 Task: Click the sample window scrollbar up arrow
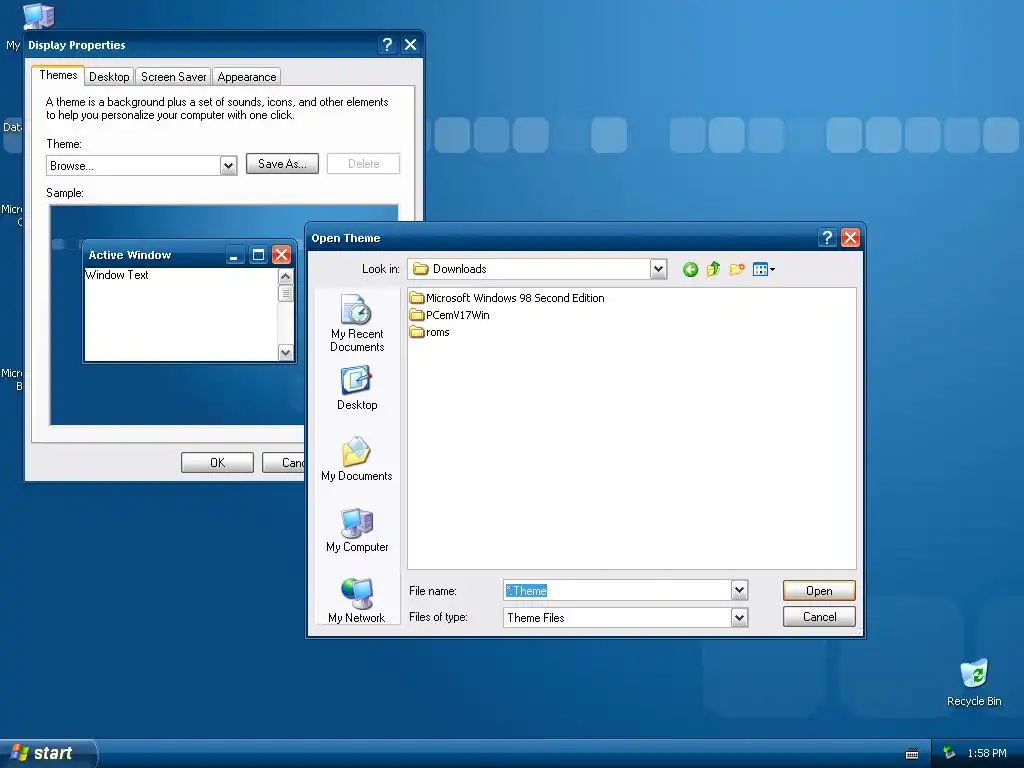285,276
